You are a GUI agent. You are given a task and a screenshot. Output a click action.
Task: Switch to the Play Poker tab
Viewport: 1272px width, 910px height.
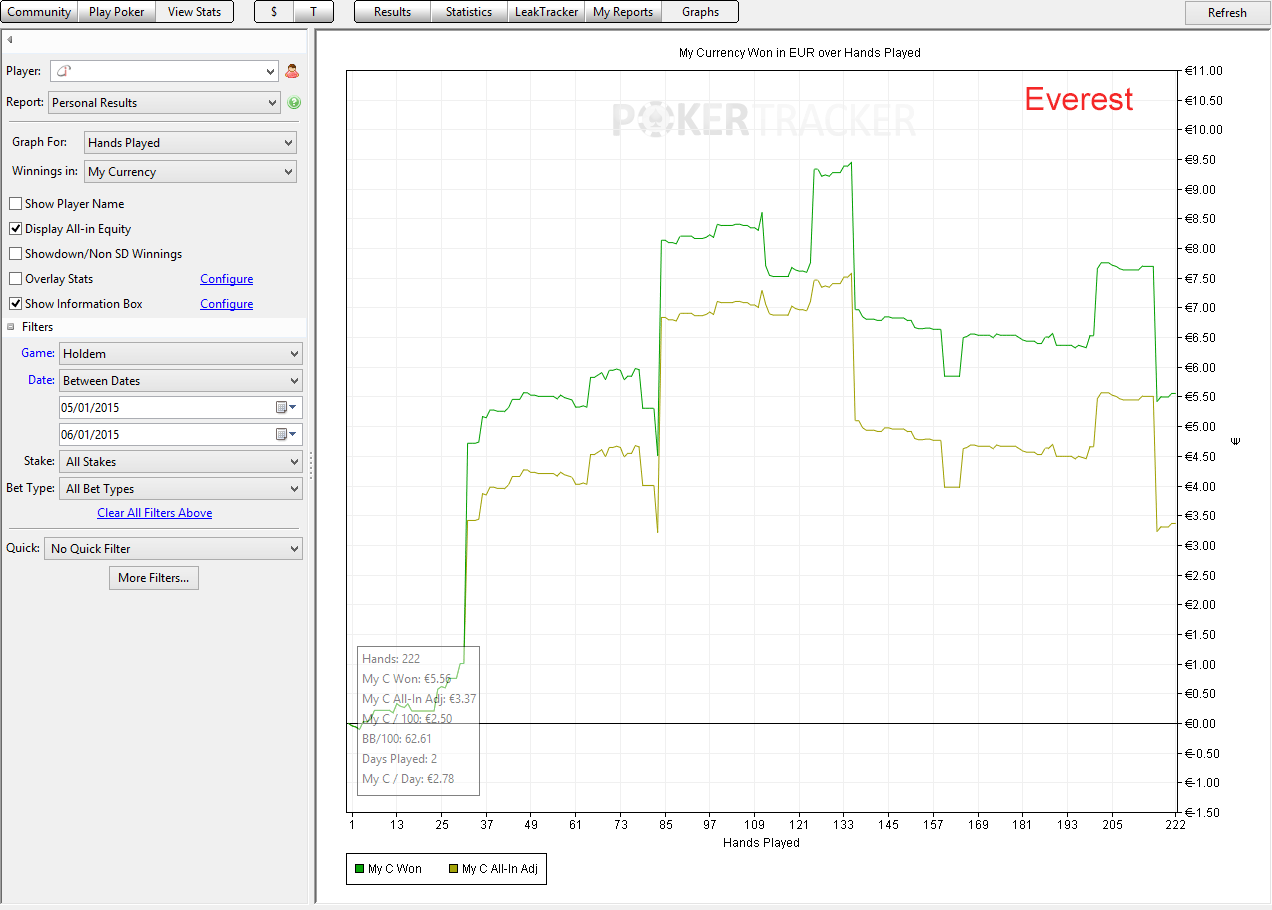coord(117,12)
